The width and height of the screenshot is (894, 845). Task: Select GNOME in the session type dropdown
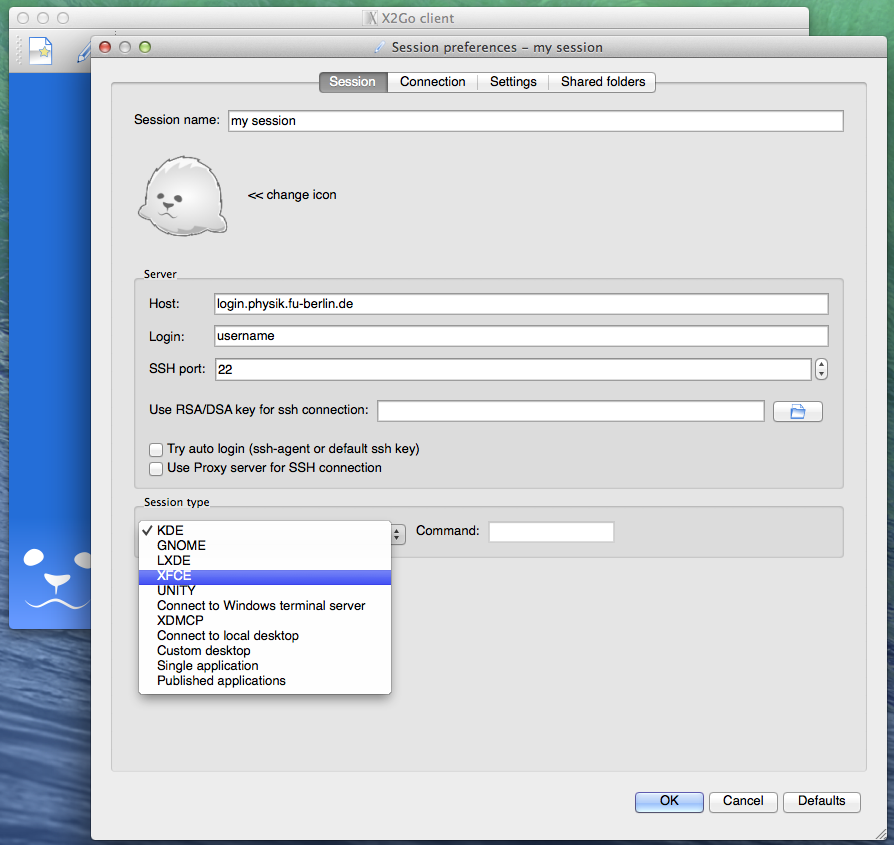point(181,546)
